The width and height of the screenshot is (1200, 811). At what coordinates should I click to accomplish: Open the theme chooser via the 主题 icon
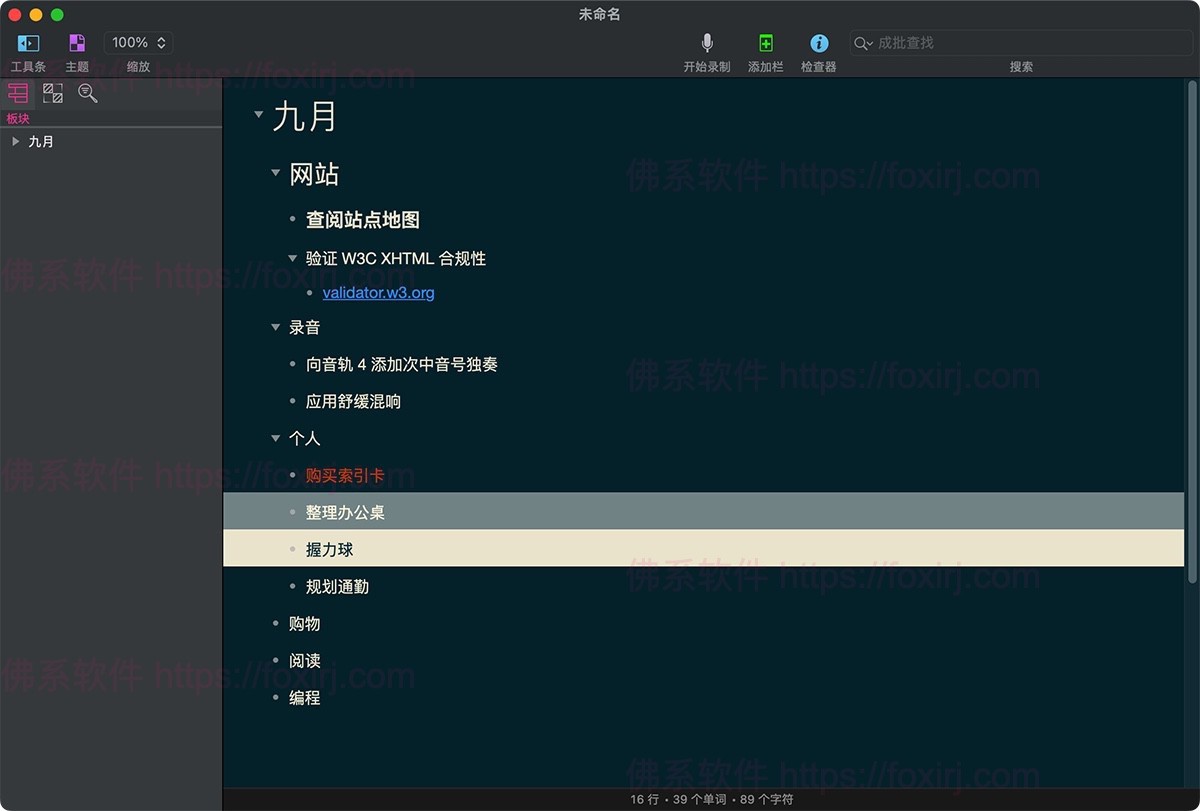click(x=76, y=43)
